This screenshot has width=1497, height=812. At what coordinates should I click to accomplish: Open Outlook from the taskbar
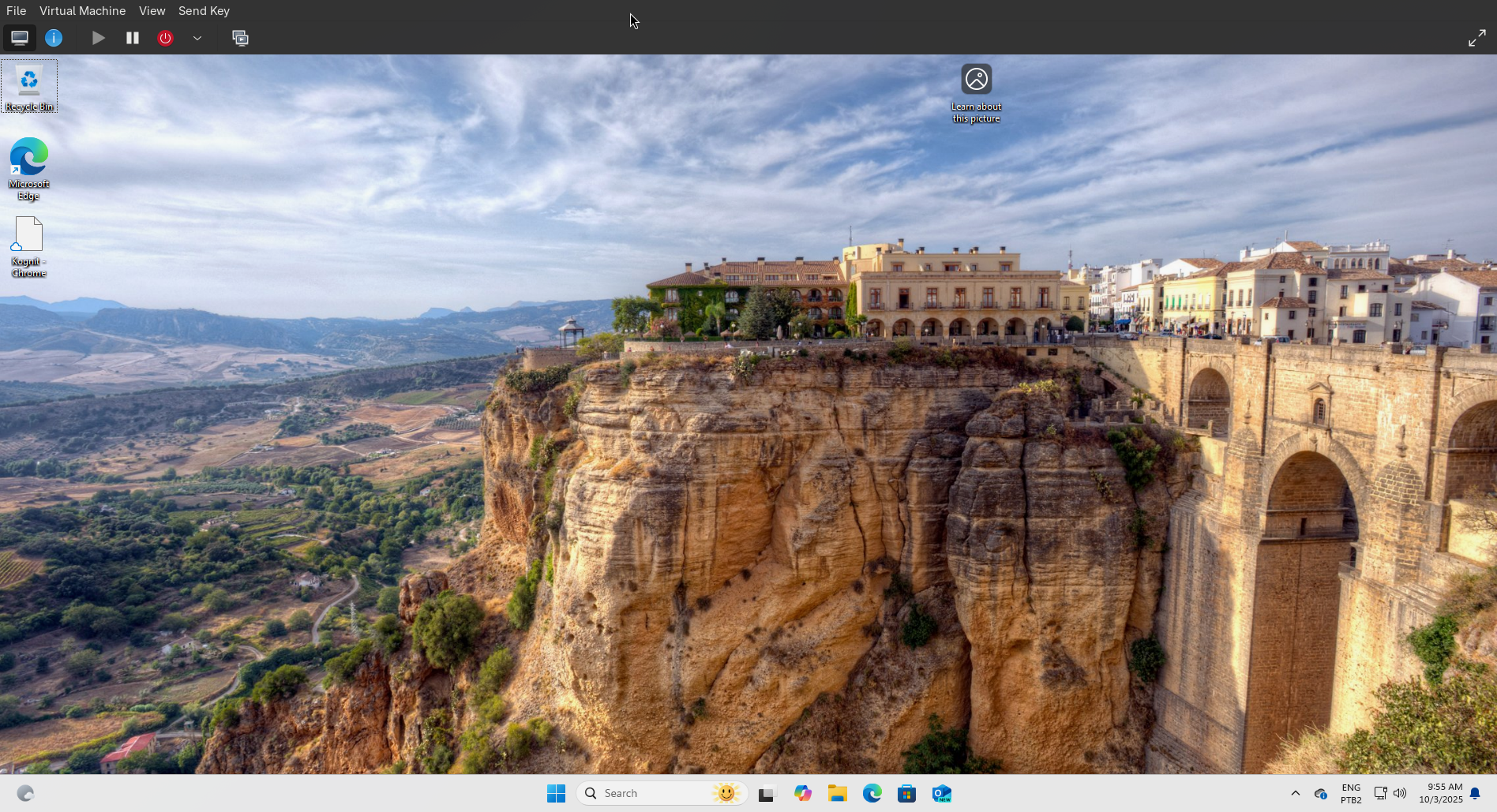point(941,793)
